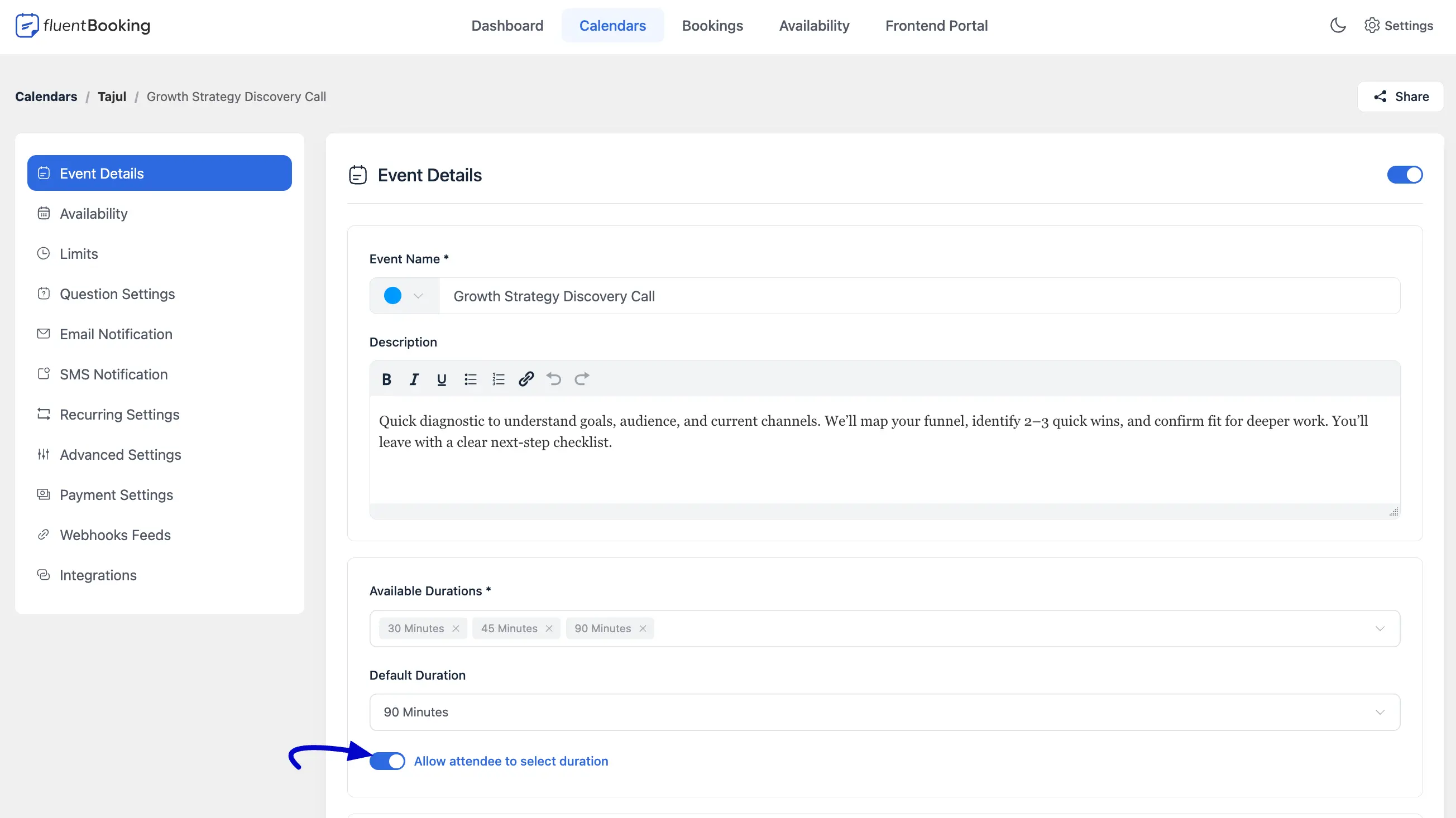Redo edit in Description editor
The width and height of the screenshot is (1456, 818).
tap(582, 379)
